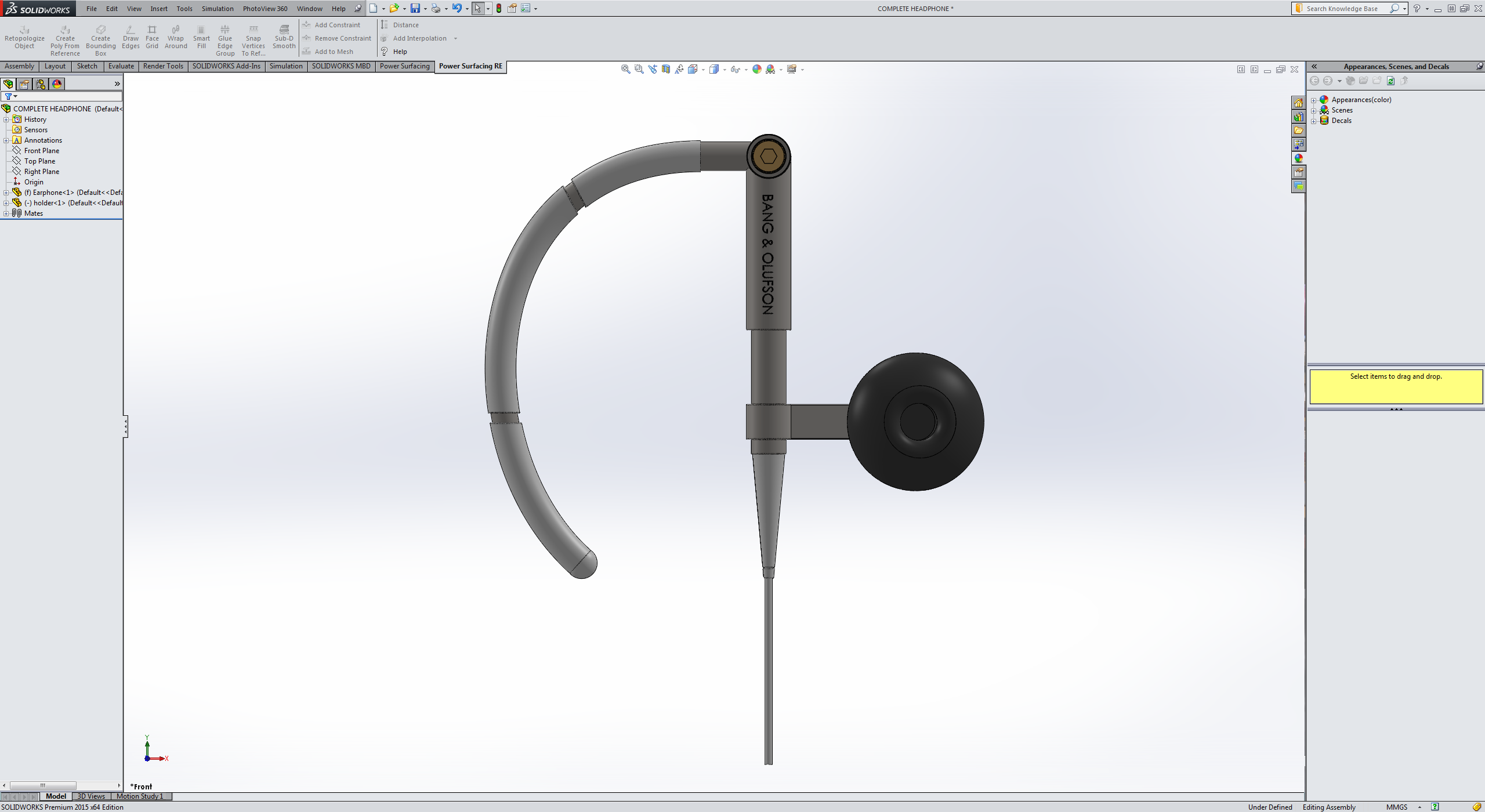This screenshot has width=1485, height=812.
Task: Open the PhotoView 360 menu
Action: [x=265, y=9]
